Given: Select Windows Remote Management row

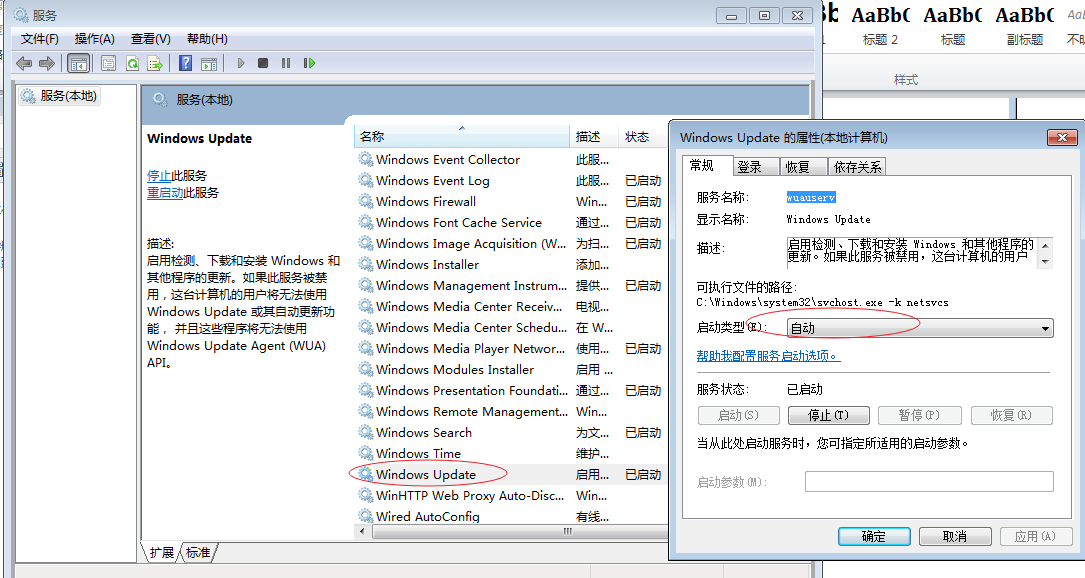Looking at the screenshot, I should (x=511, y=411).
